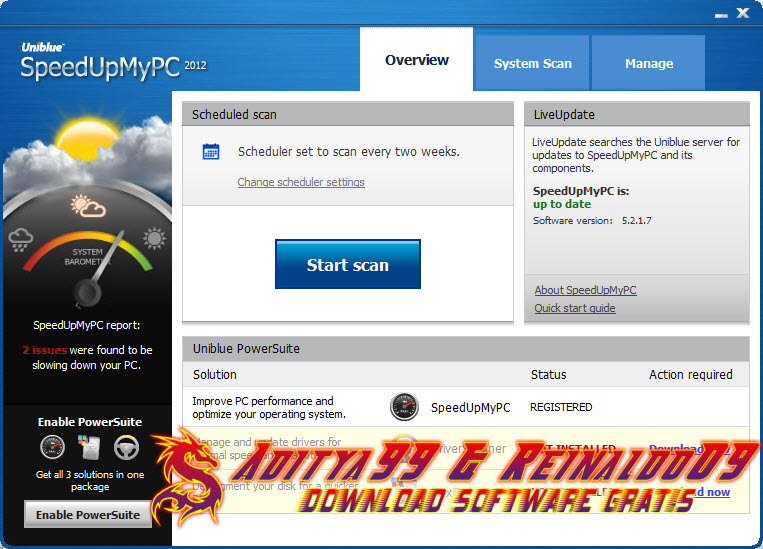Click the 'Action required' column header
Viewport: 763px width, 549px height.
(x=690, y=375)
